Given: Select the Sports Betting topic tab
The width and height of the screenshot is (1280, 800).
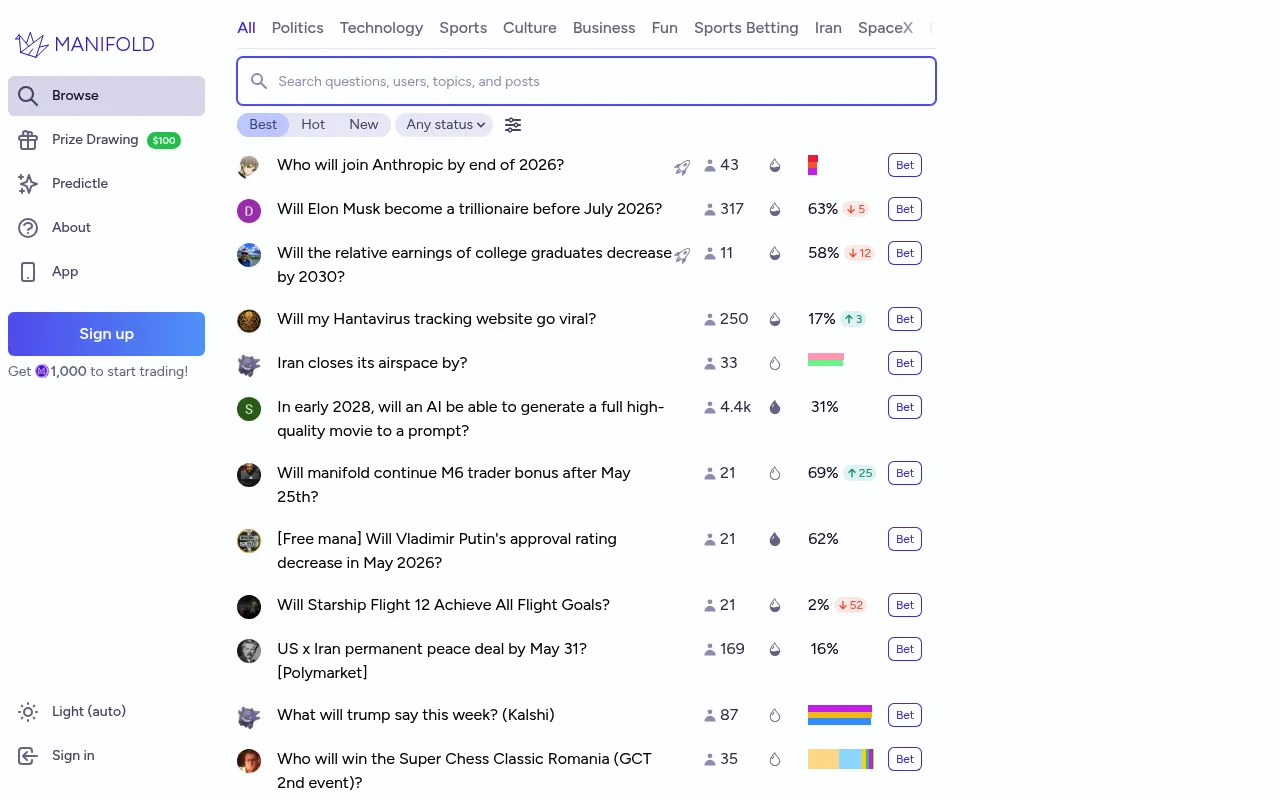Looking at the screenshot, I should tap(746, 28).
